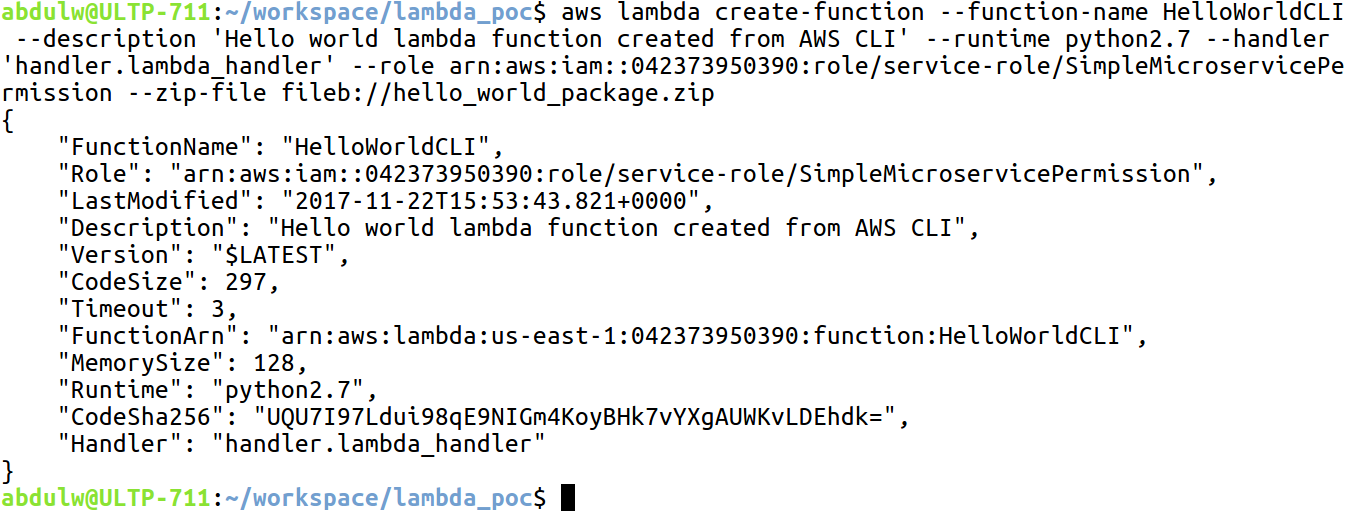Click the LastModified timestamp 2017-11-22T15:53:43.821+0000
The image size is (1348, 517).
[x=491, y=201]
